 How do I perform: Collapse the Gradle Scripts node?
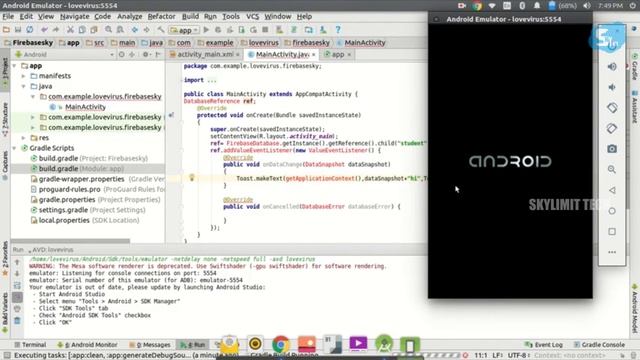pyautogui.click(x=15, y=148)
